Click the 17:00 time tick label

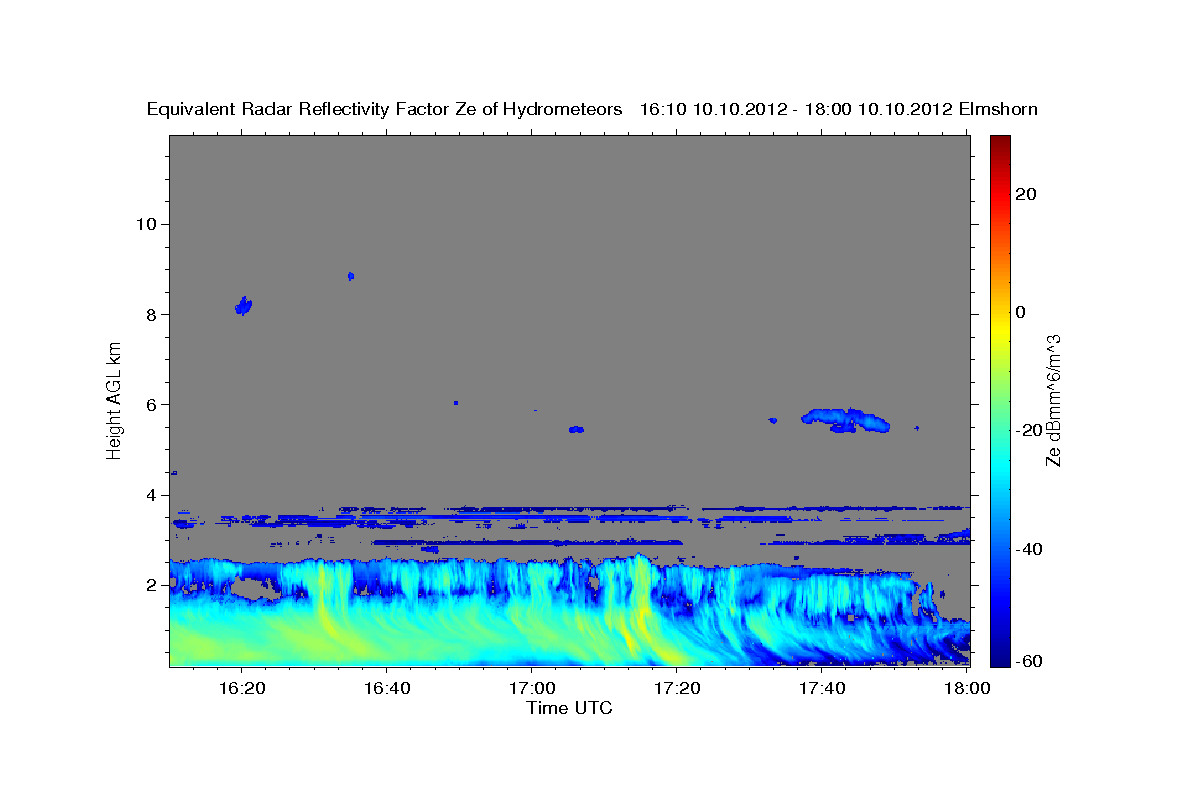(532, 689)
